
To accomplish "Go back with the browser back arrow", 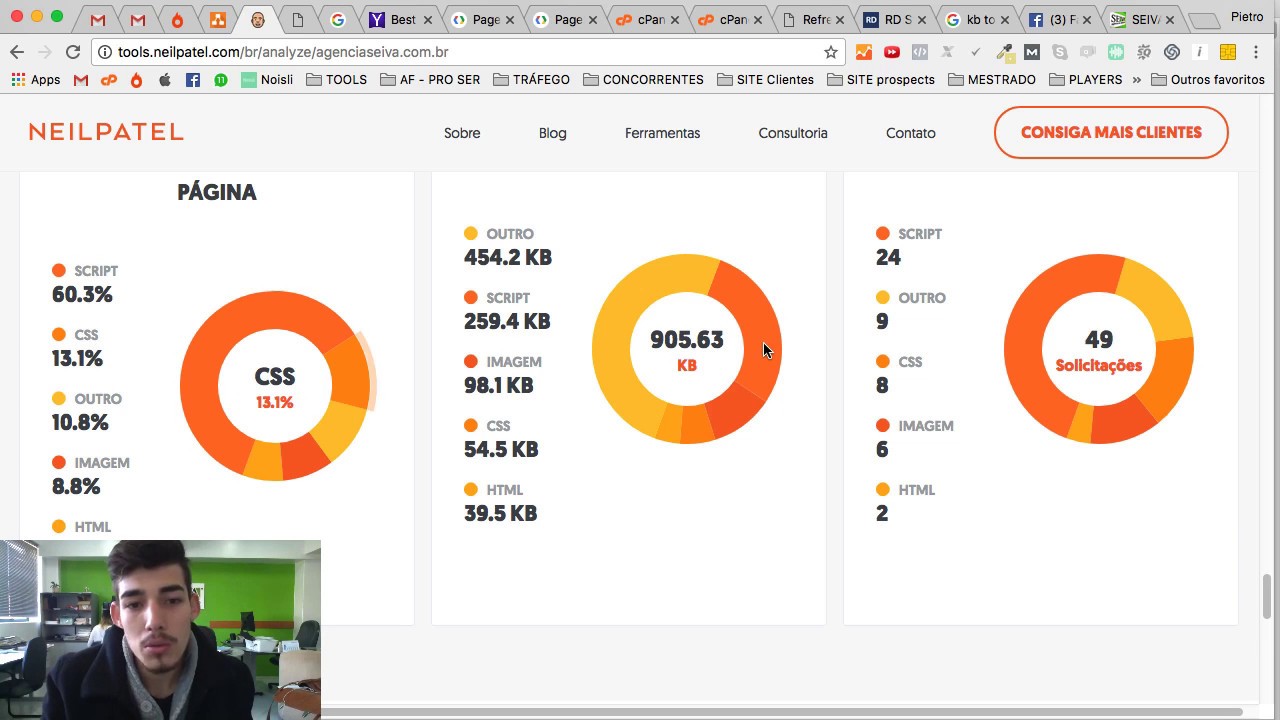I will [x=17, y=52].
